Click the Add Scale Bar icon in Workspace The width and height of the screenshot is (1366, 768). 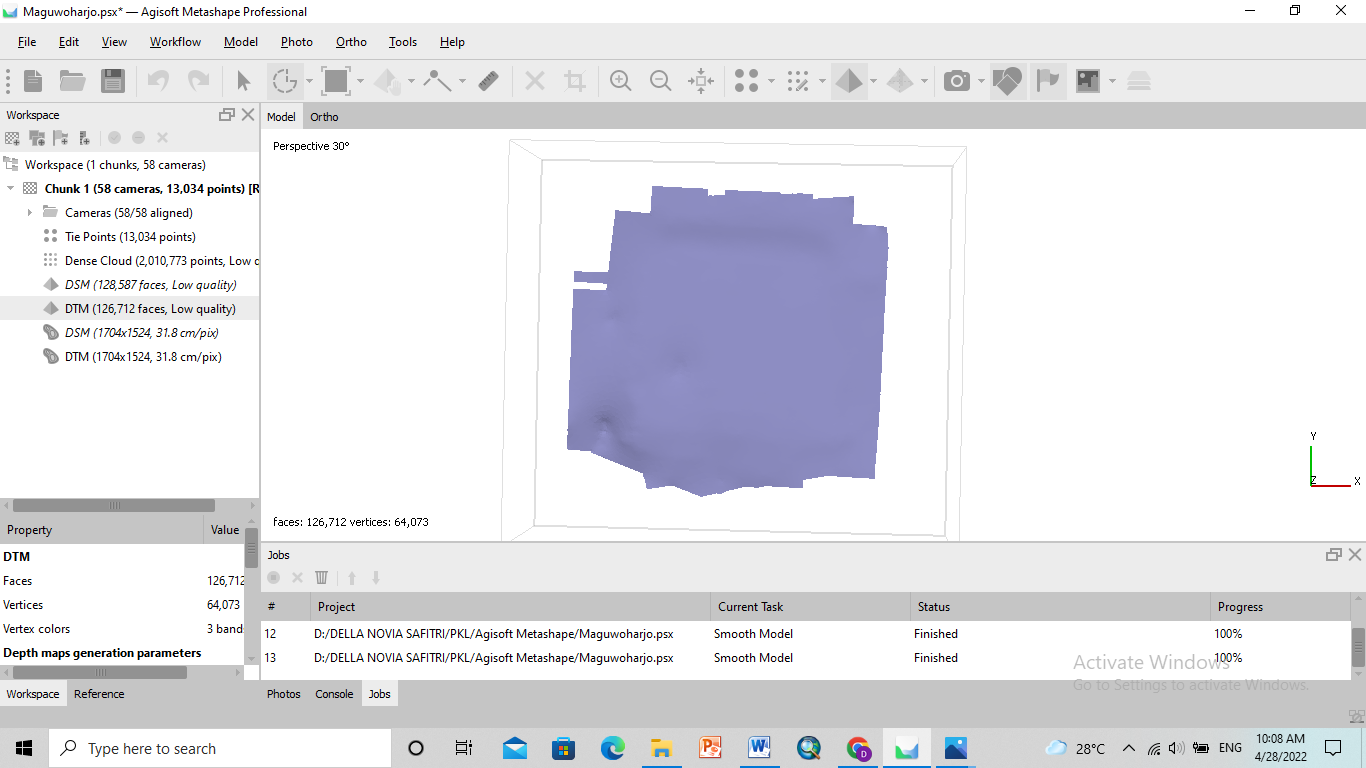(85, 138)
